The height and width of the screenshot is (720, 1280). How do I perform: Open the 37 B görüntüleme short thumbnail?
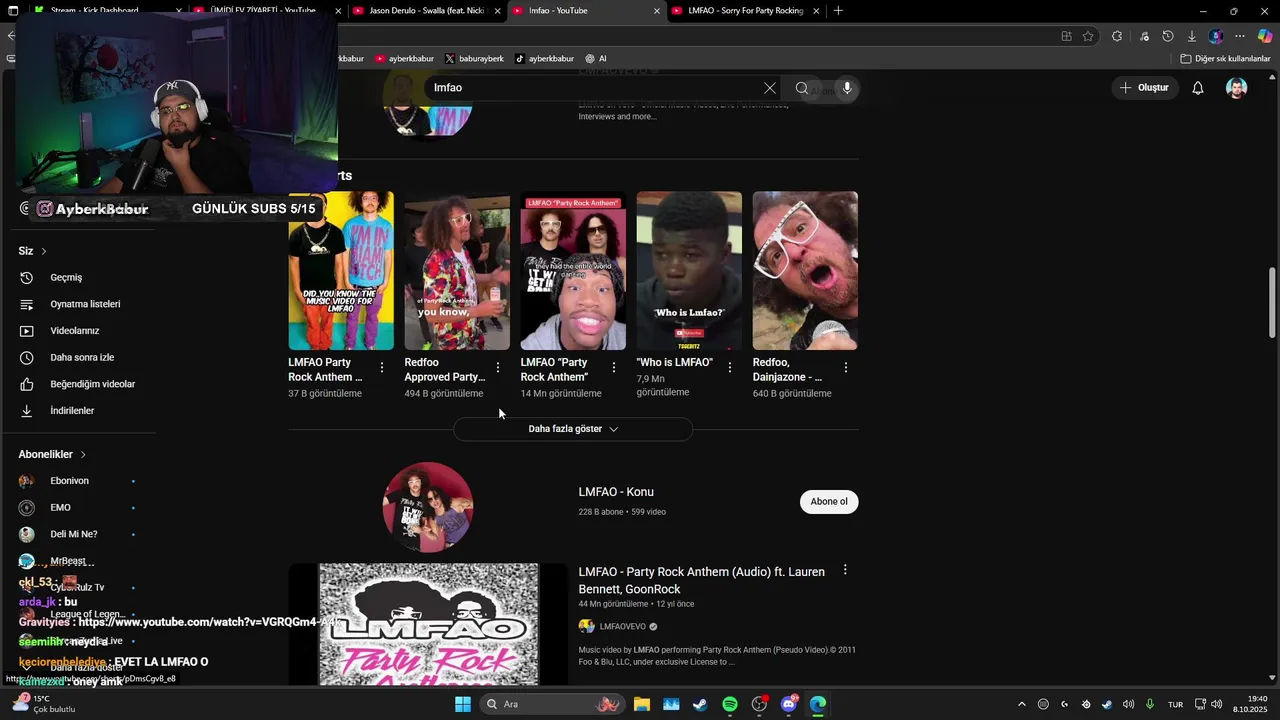341,270
